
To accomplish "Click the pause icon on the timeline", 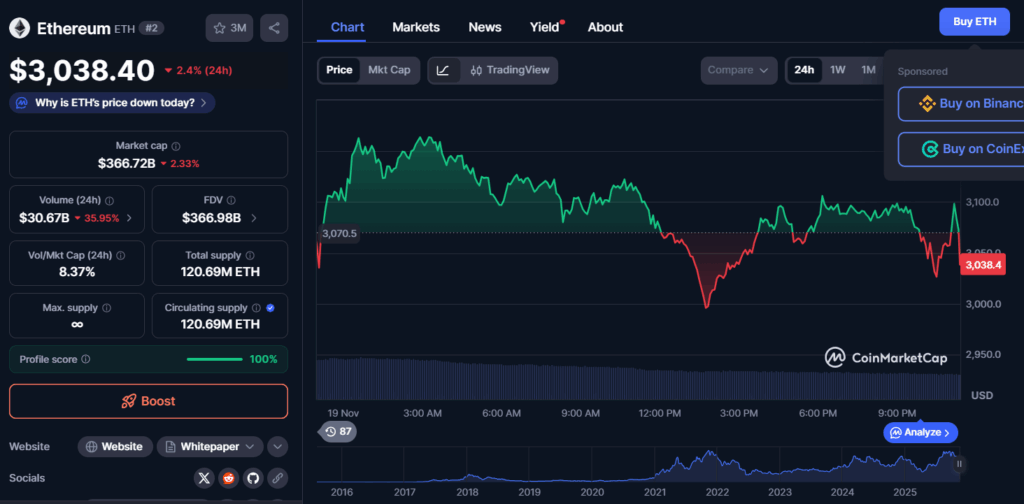I will pyautogui.click(x=959, y=464).
